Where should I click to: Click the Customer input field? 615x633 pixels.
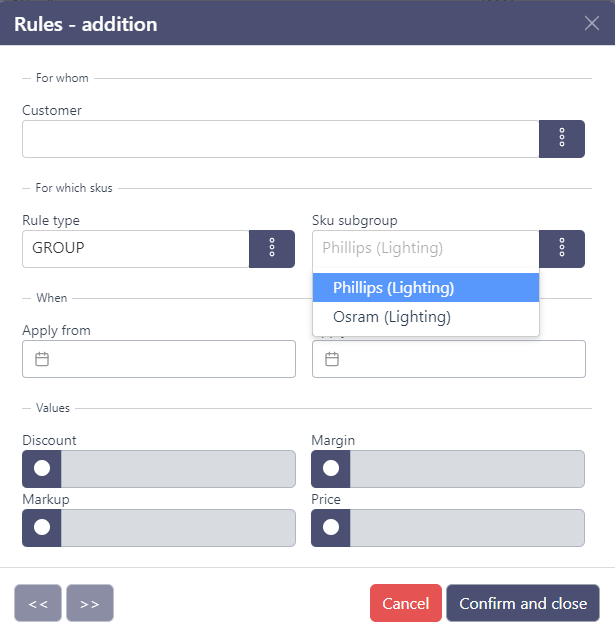point(280,139)
